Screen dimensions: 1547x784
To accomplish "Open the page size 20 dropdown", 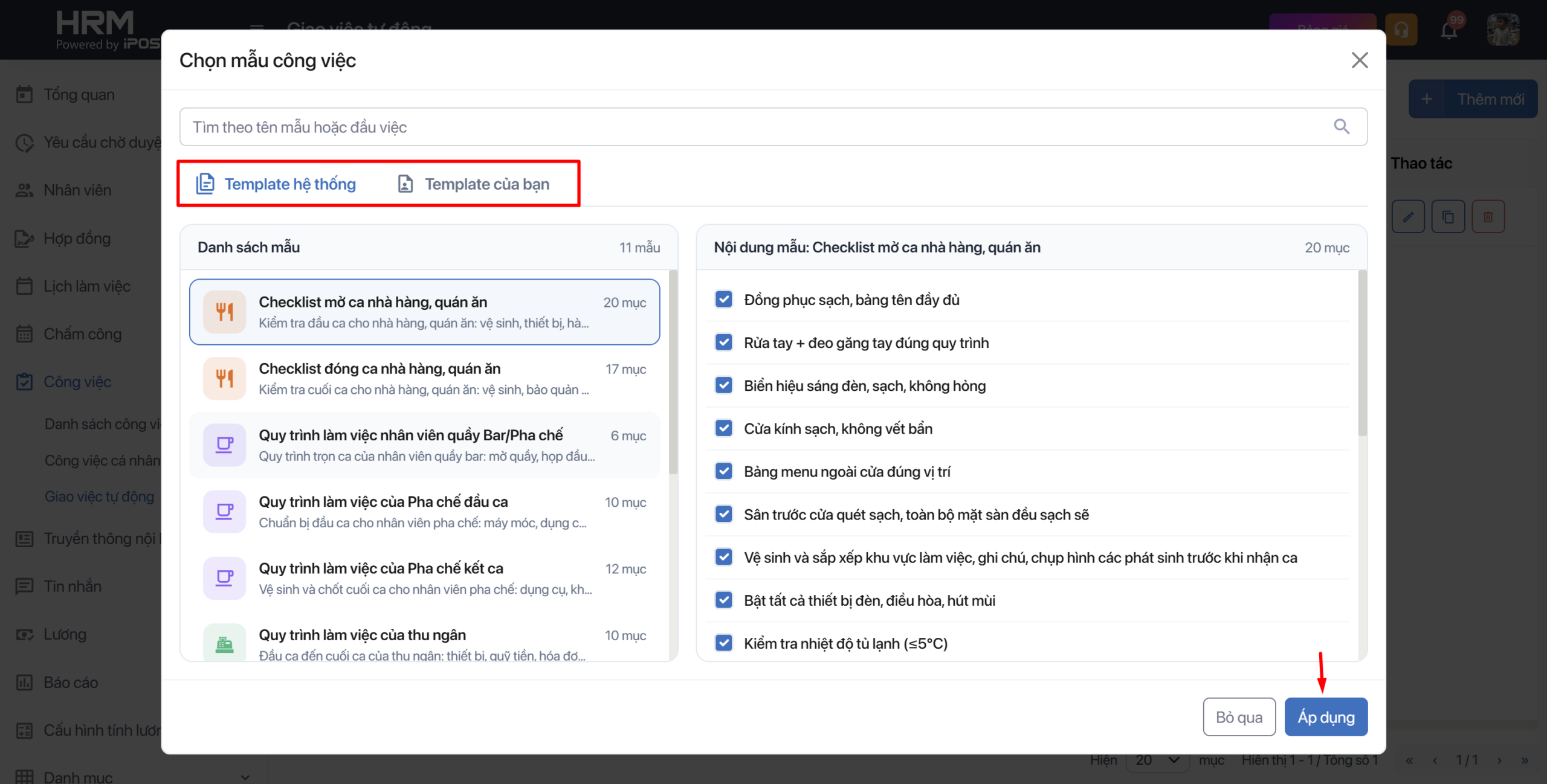I will point(1157,760).
